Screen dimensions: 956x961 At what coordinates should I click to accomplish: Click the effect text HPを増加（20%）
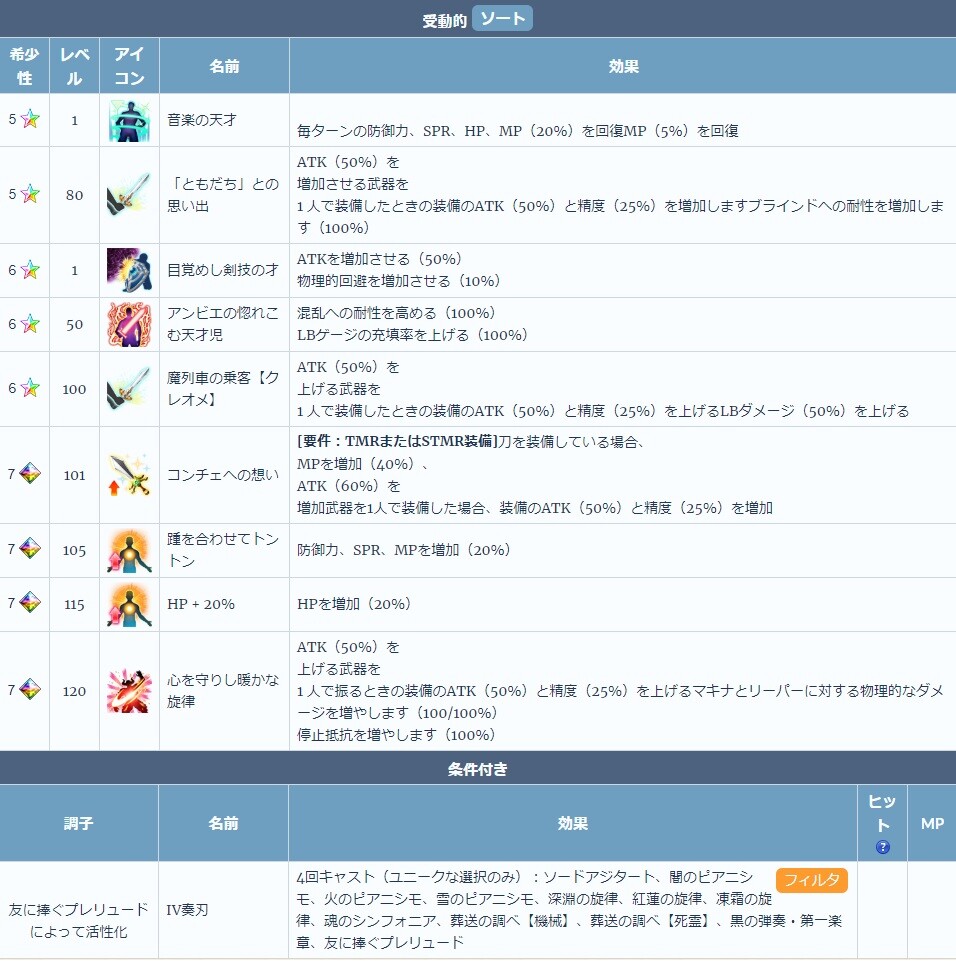pyautogui.click(x=354, y=604)
